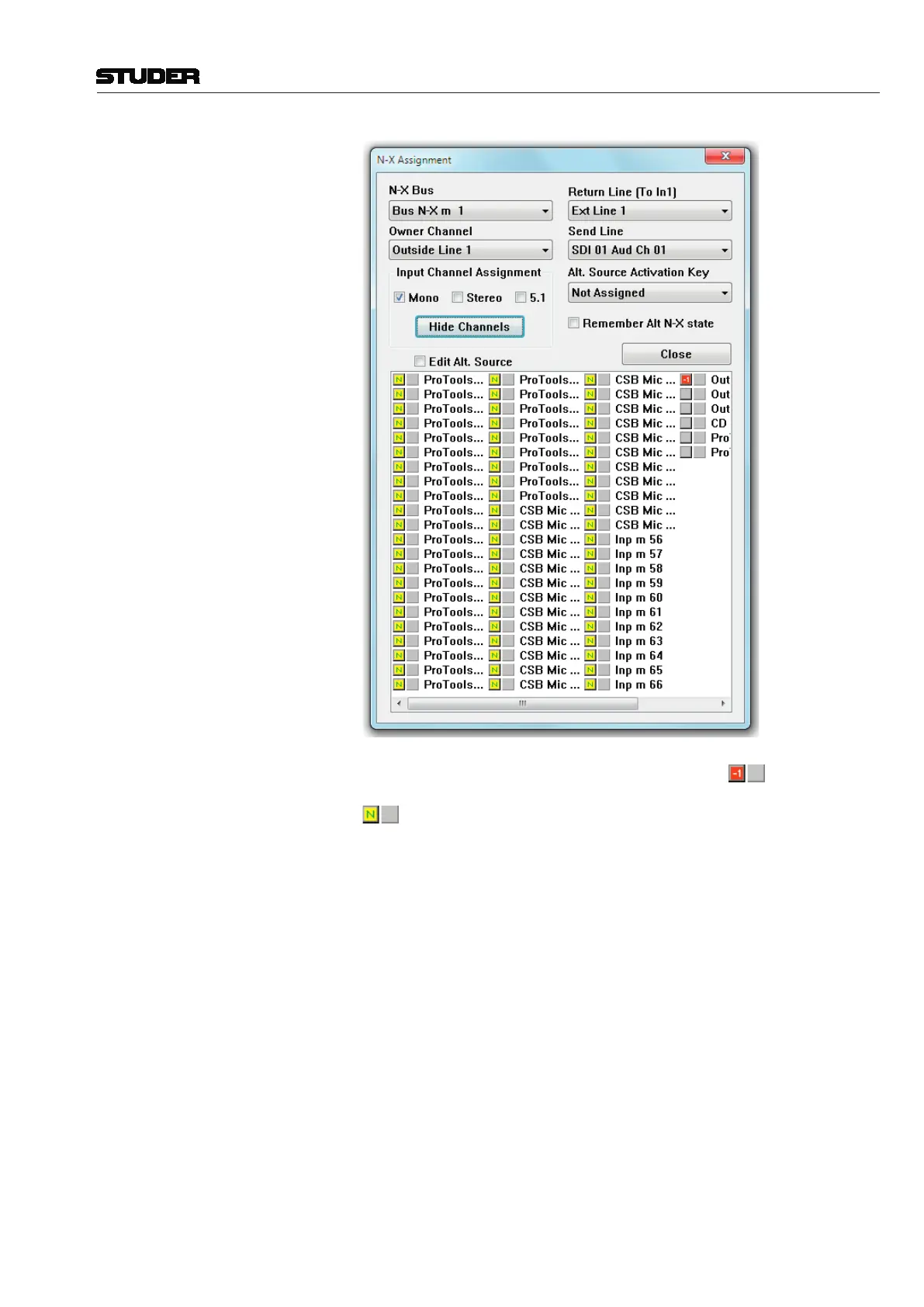924x1307 pixels.
Task: Click the yellow N icon beside Inp m 57
Action: (x=590, y=554)
